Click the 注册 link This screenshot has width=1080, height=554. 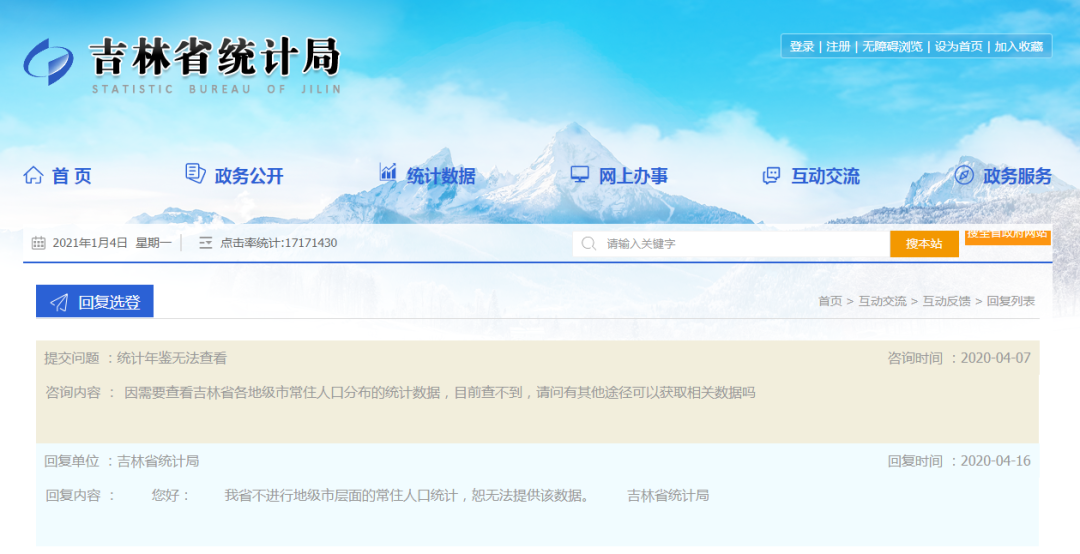coord(838,46)
